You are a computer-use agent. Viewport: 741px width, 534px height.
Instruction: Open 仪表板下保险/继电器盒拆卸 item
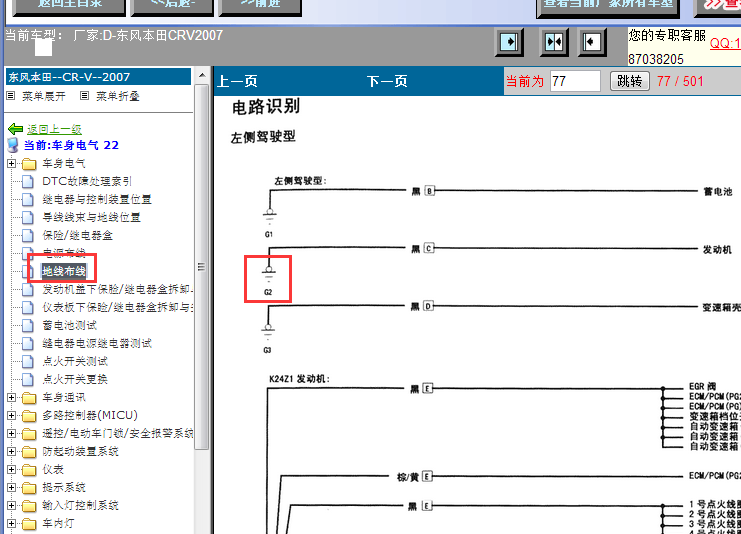[x=117, y=307]
